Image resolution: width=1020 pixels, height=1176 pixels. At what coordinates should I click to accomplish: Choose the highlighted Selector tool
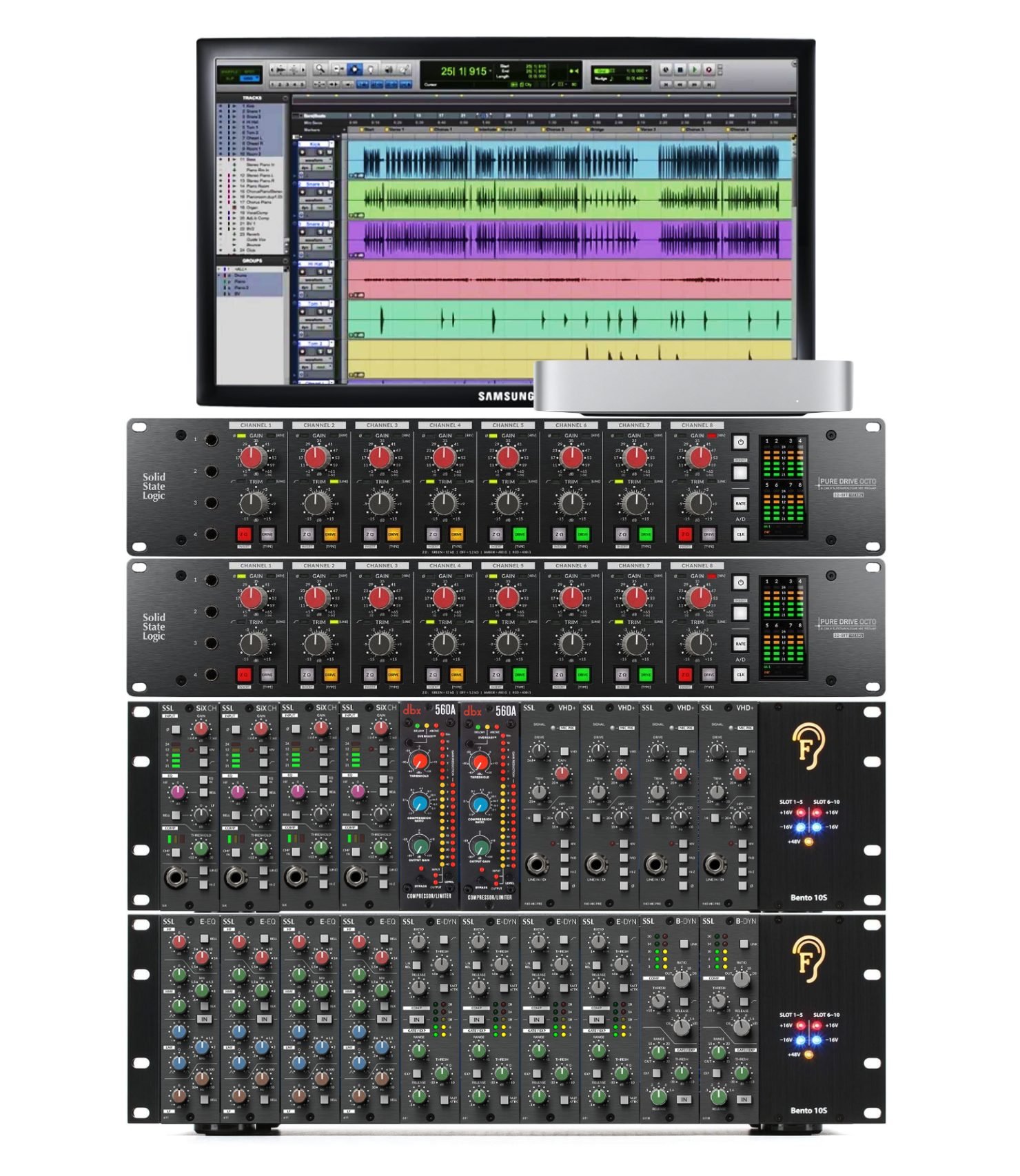(354, 69)
